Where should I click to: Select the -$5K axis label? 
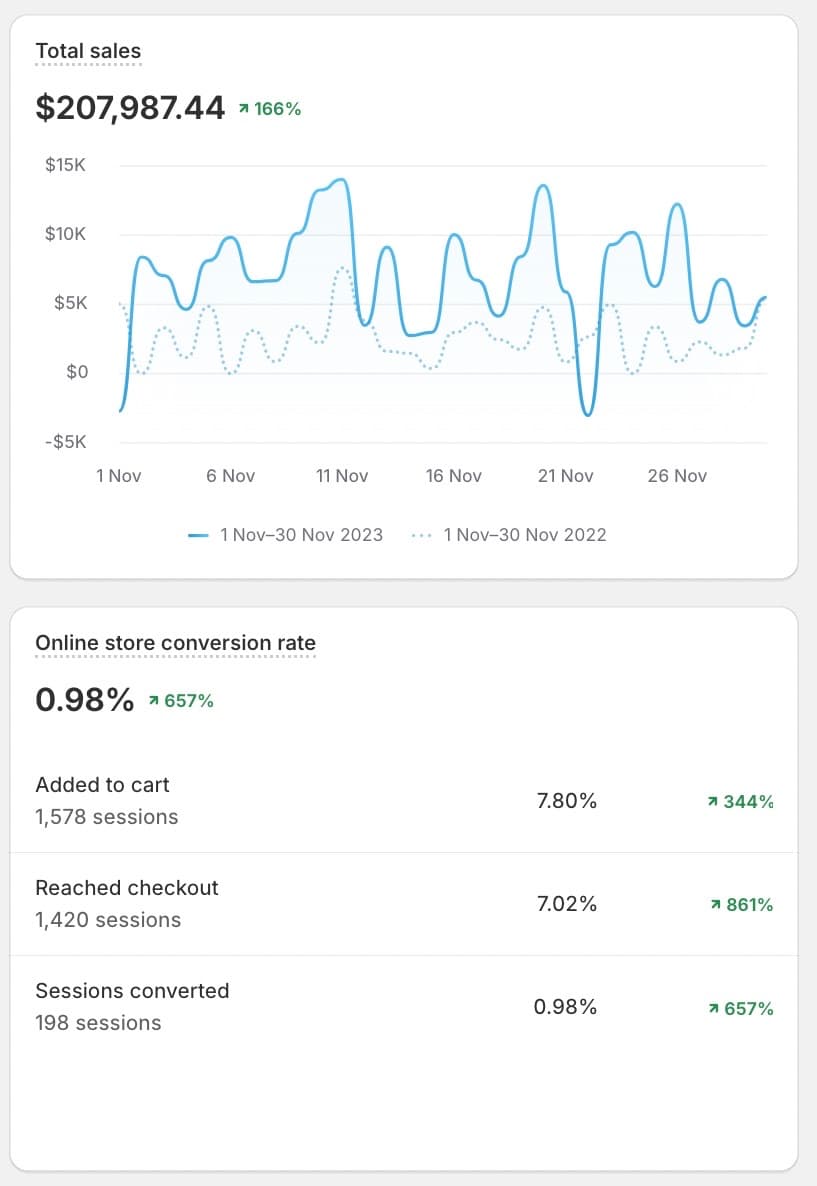click(66, 442)
